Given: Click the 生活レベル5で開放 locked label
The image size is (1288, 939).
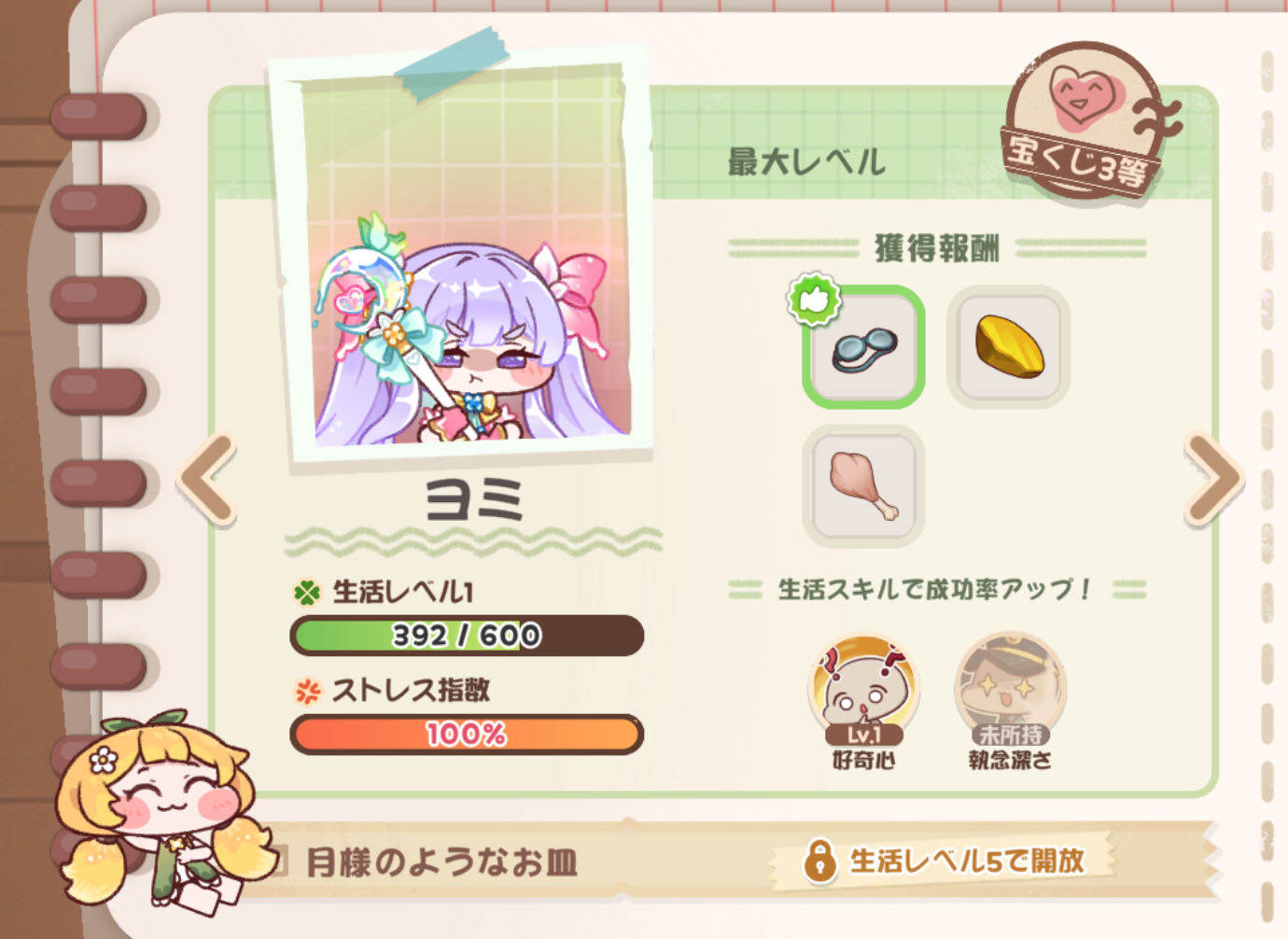Looking at the screenshot, I should pyautogui.click(x=966, y=860).
